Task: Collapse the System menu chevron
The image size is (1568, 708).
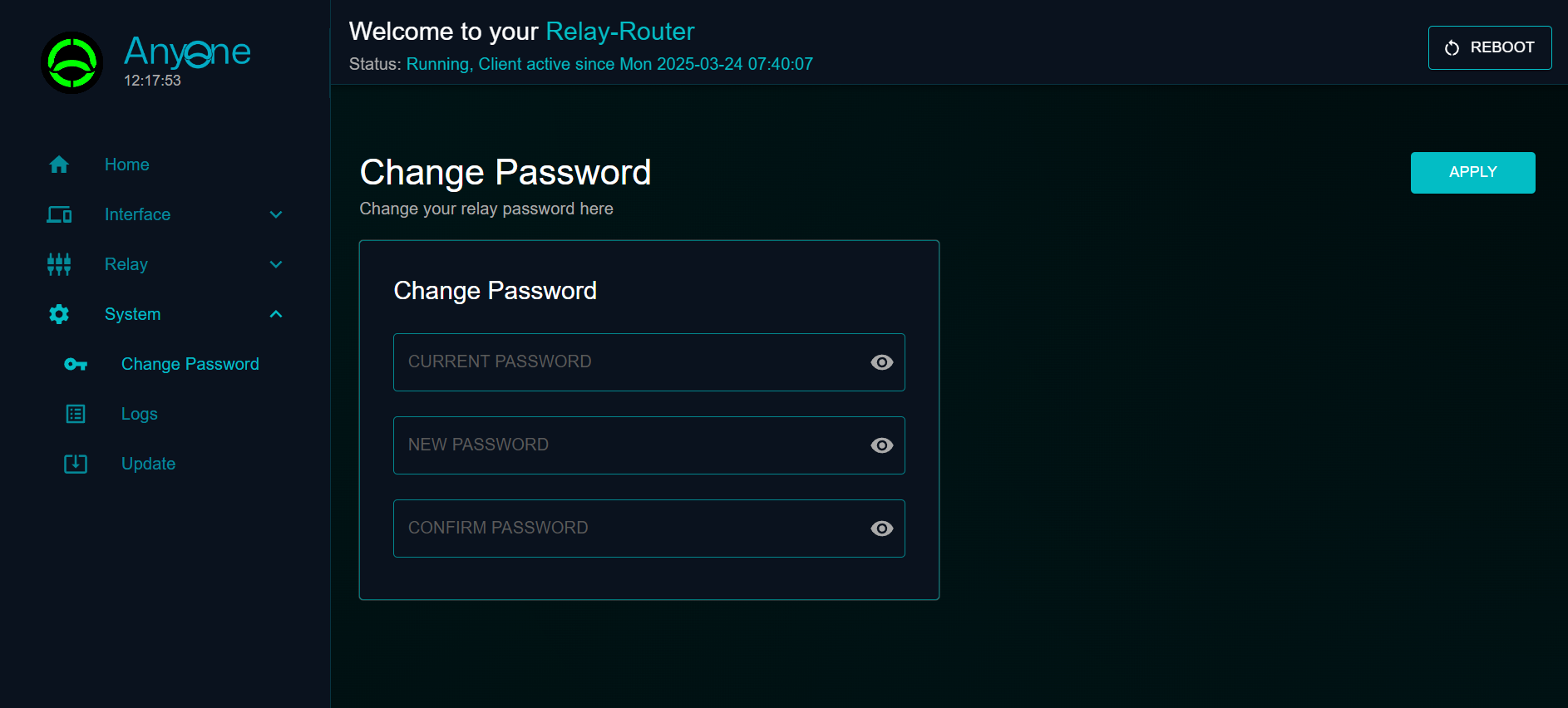Action: pos(276,314)
